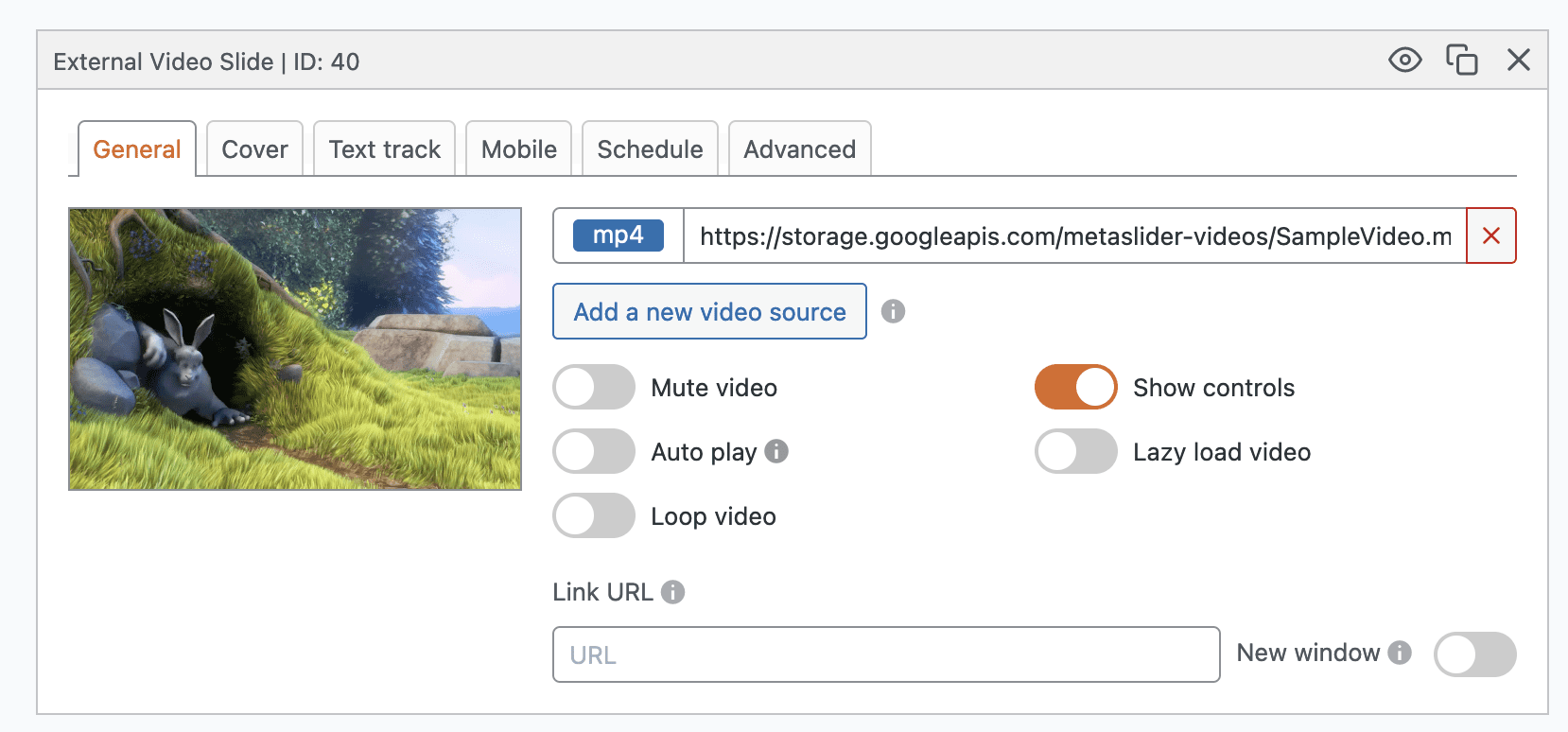Preview the slide with the eye icon
Image resolution: width=1568 pixels, height=732 pixels.
pyautogui.click(x=1404, y=61)
